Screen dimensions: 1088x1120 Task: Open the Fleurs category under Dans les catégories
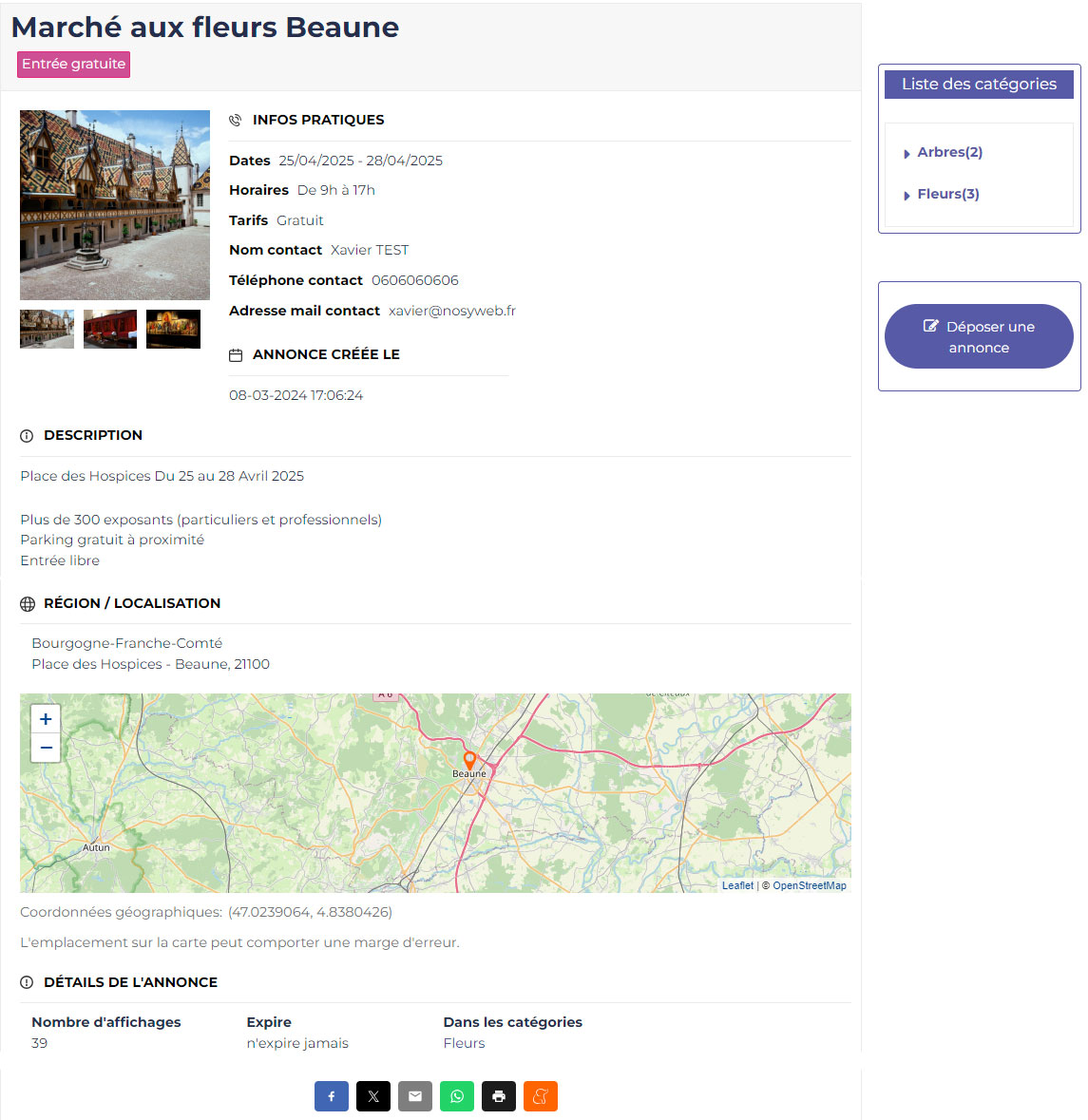click(464, 1043)
